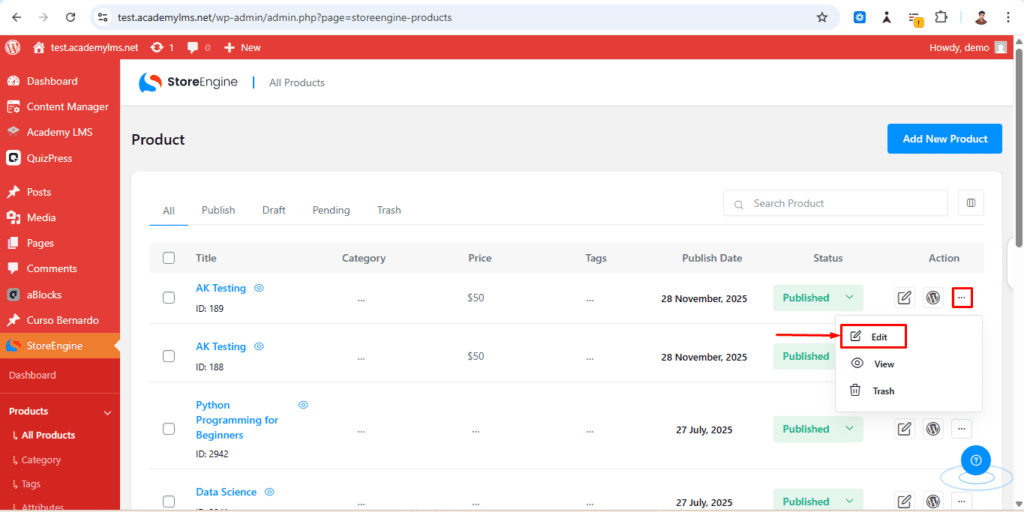Open Published status dropdown for Python Programming
Viewport: 1024px width, 512px height.
[818, 429]
